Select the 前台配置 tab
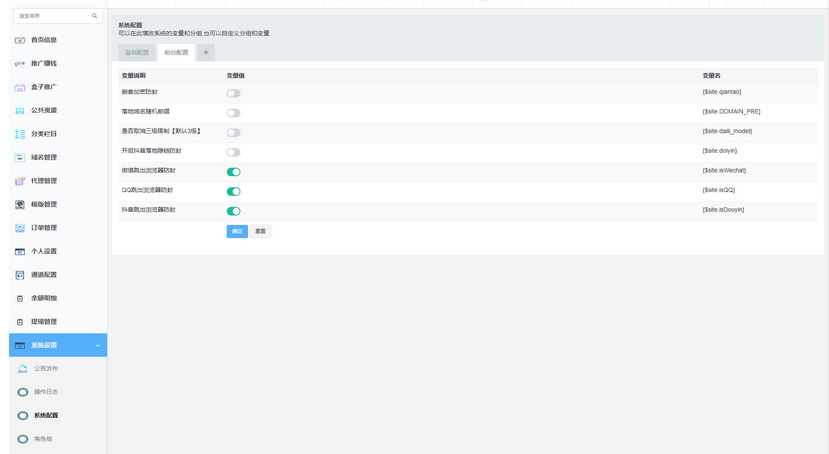The image size is (829, 454). (x=176, y=52)
